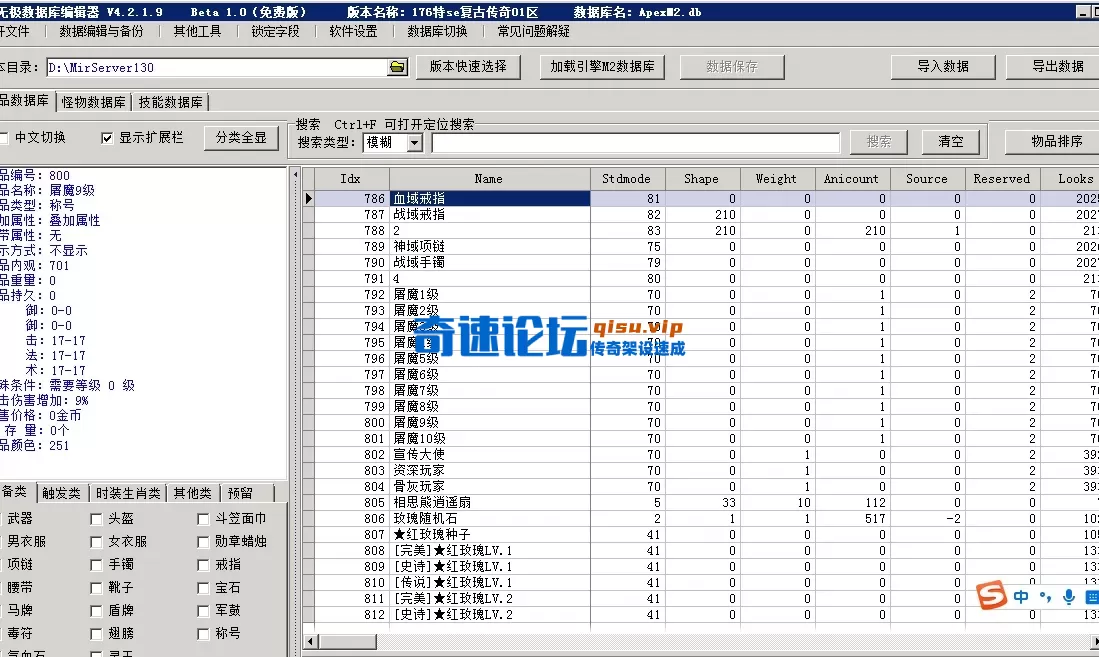Screen dimensions: 1099x657
Task: Check the 斗笠面巾 category checkbox
Action: [203, 519]
